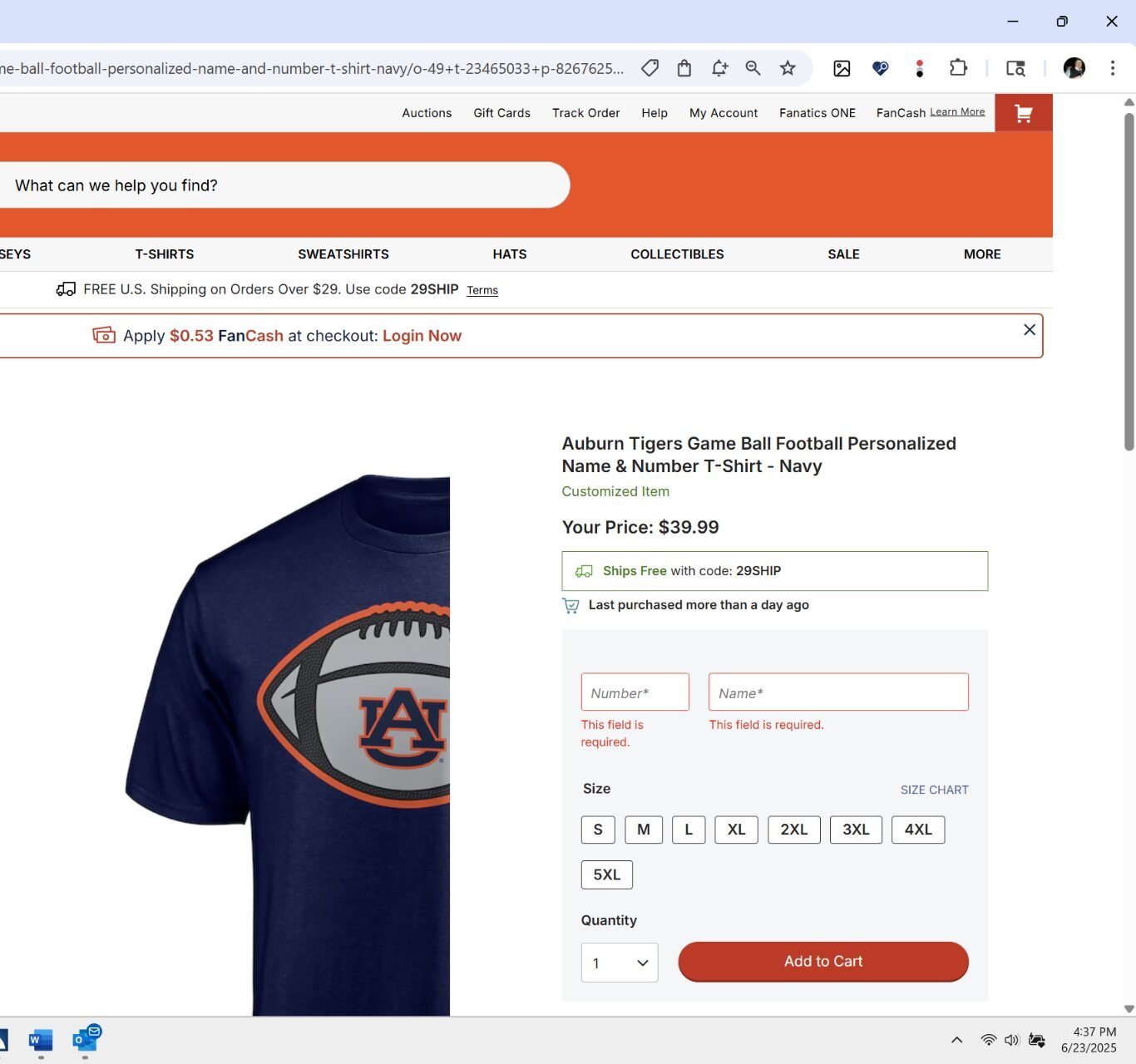Click Login Now in FanCash banner

tap(422, 336)
